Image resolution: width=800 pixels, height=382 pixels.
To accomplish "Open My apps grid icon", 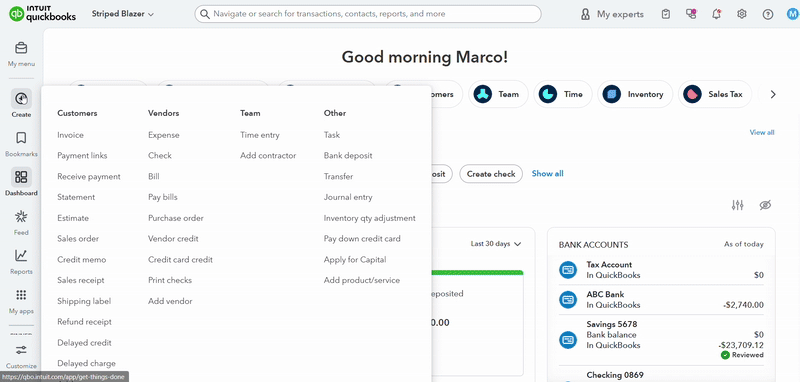I will click(x=21, y=295).
